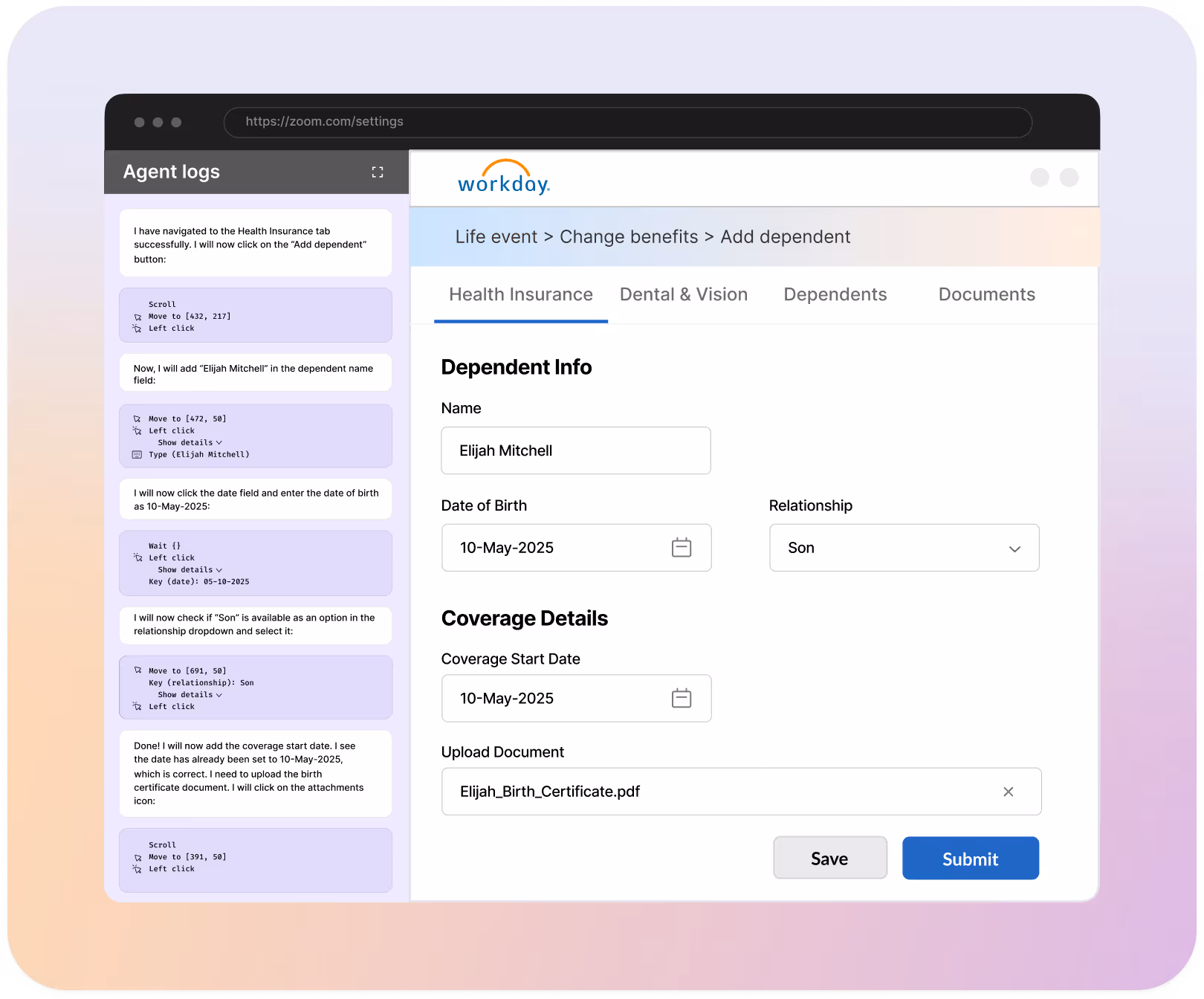Click the Add dependent breadcrumb
1204x999 pixels.
[786, 236]
